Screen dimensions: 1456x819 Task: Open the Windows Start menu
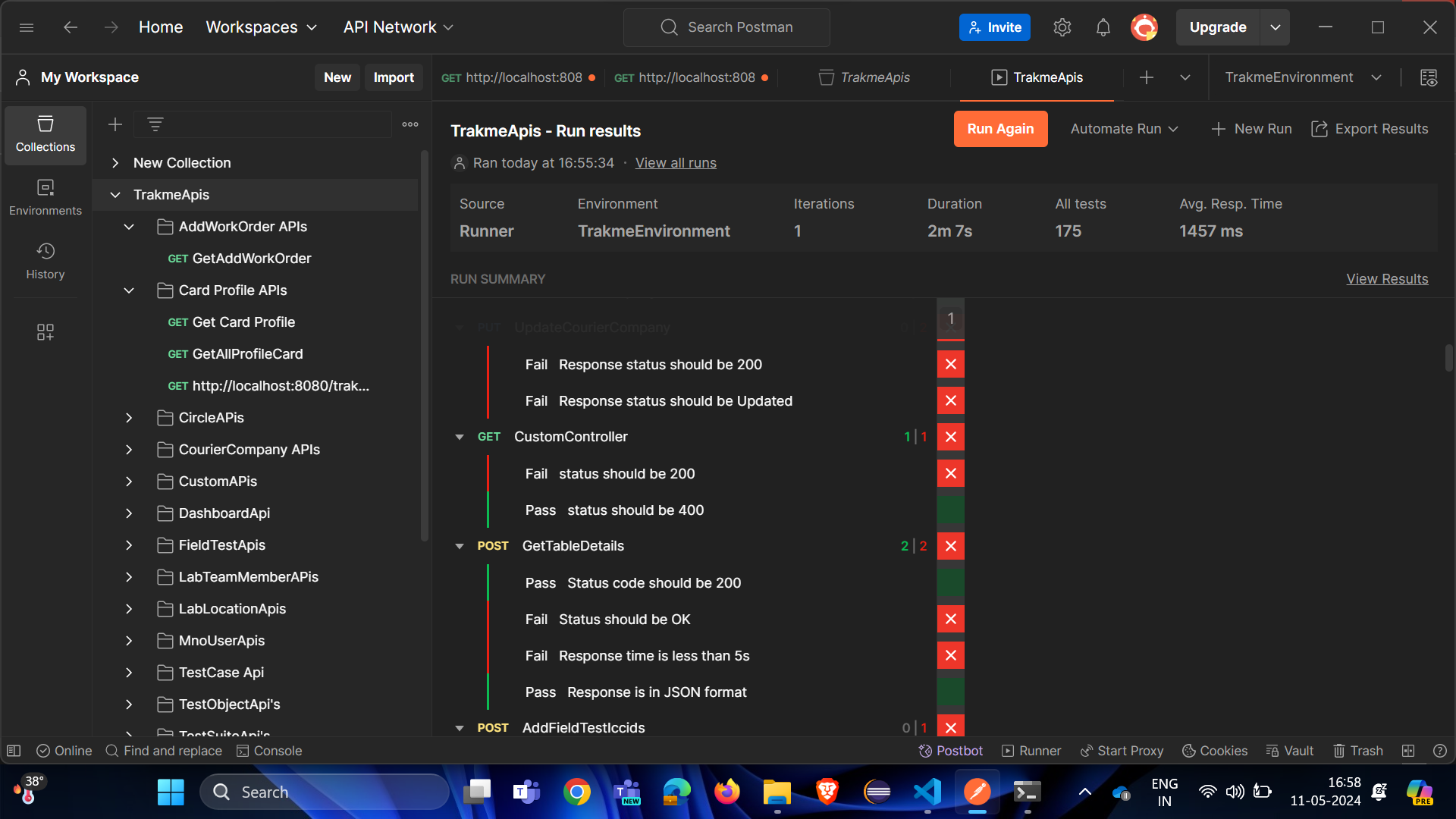pos(171,792)
